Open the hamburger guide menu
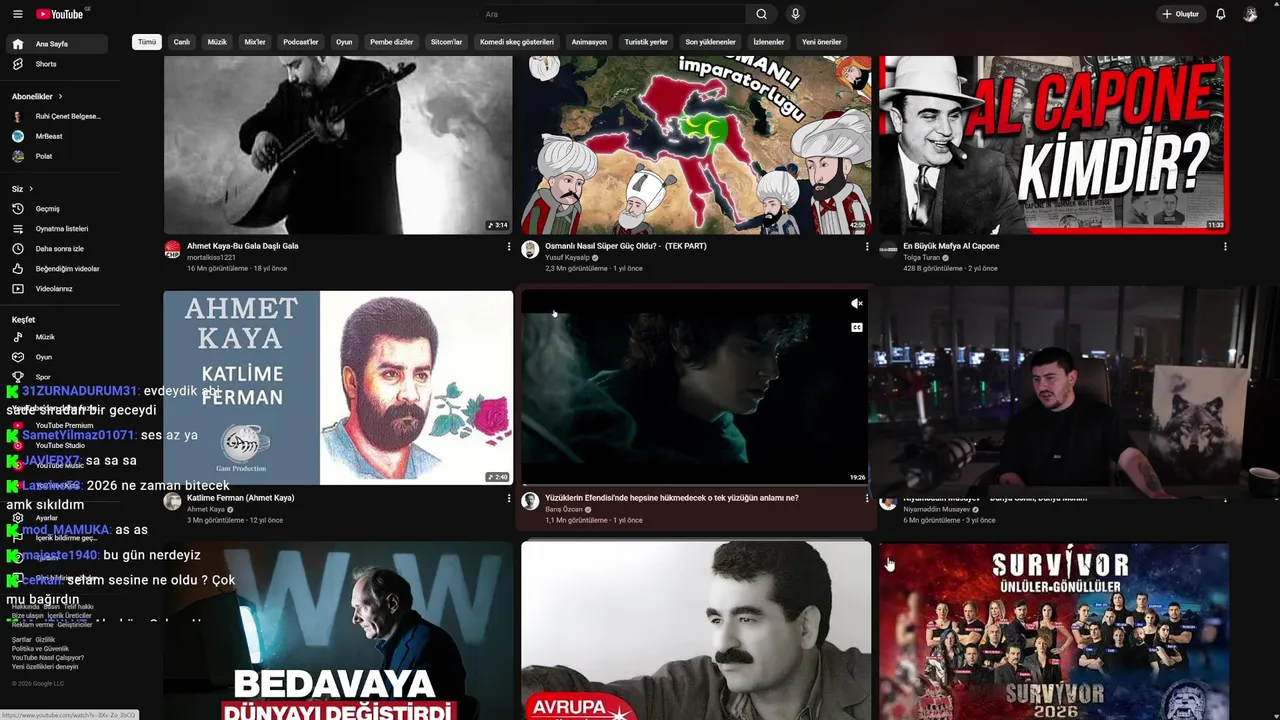This screenshot has width=1280, height=720. 17,14
